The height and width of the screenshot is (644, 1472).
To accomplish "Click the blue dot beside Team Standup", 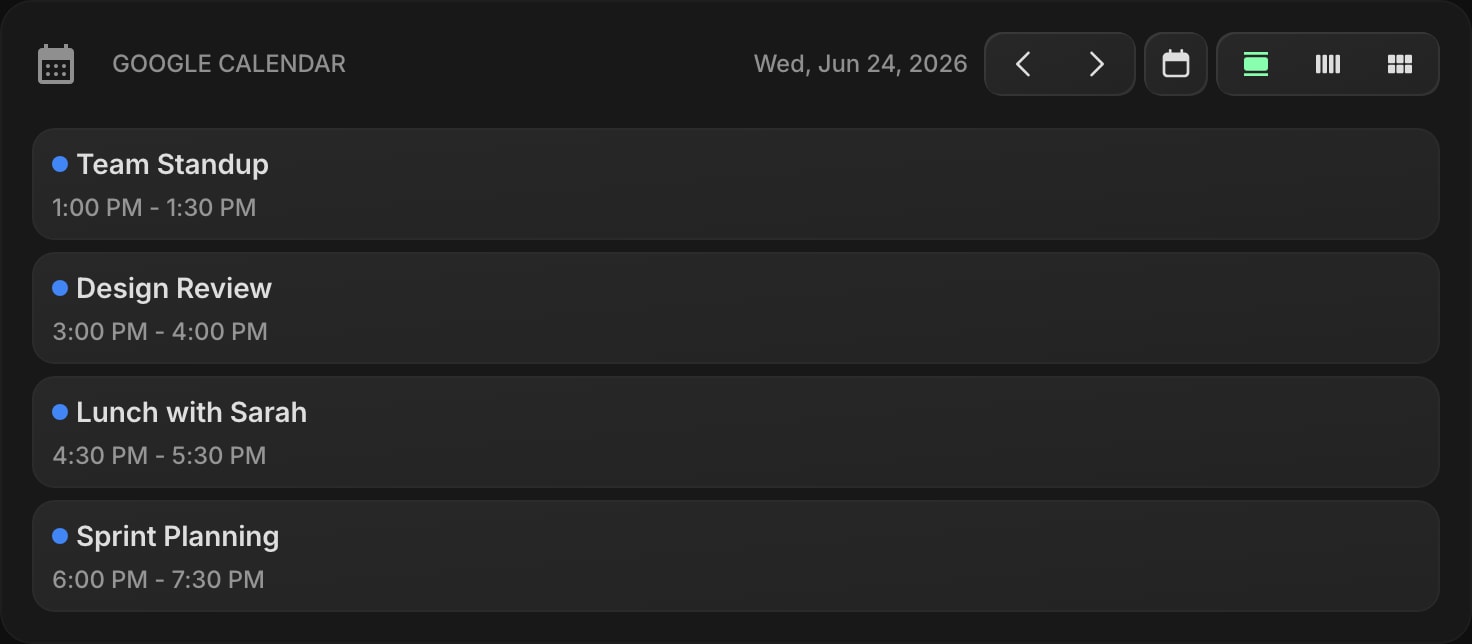I will tap(60, 164).
